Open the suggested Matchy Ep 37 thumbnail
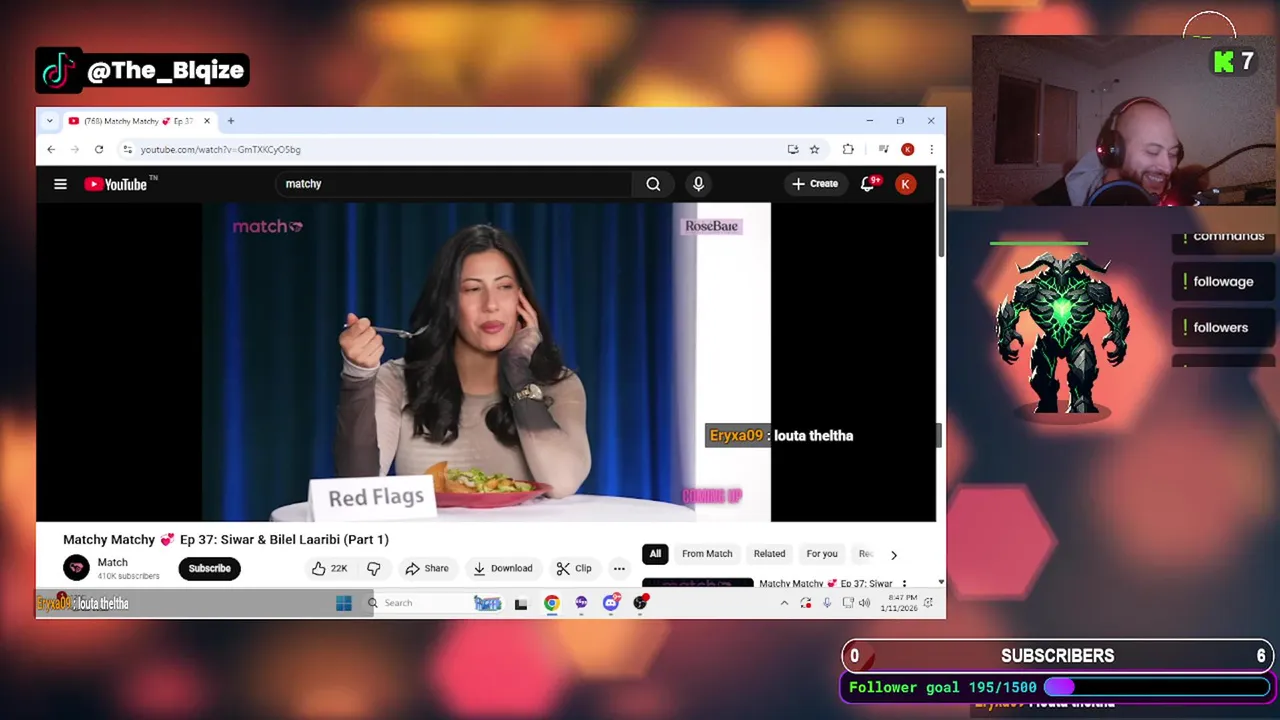This screenshot has width=1280, height=720. [698, 583]
